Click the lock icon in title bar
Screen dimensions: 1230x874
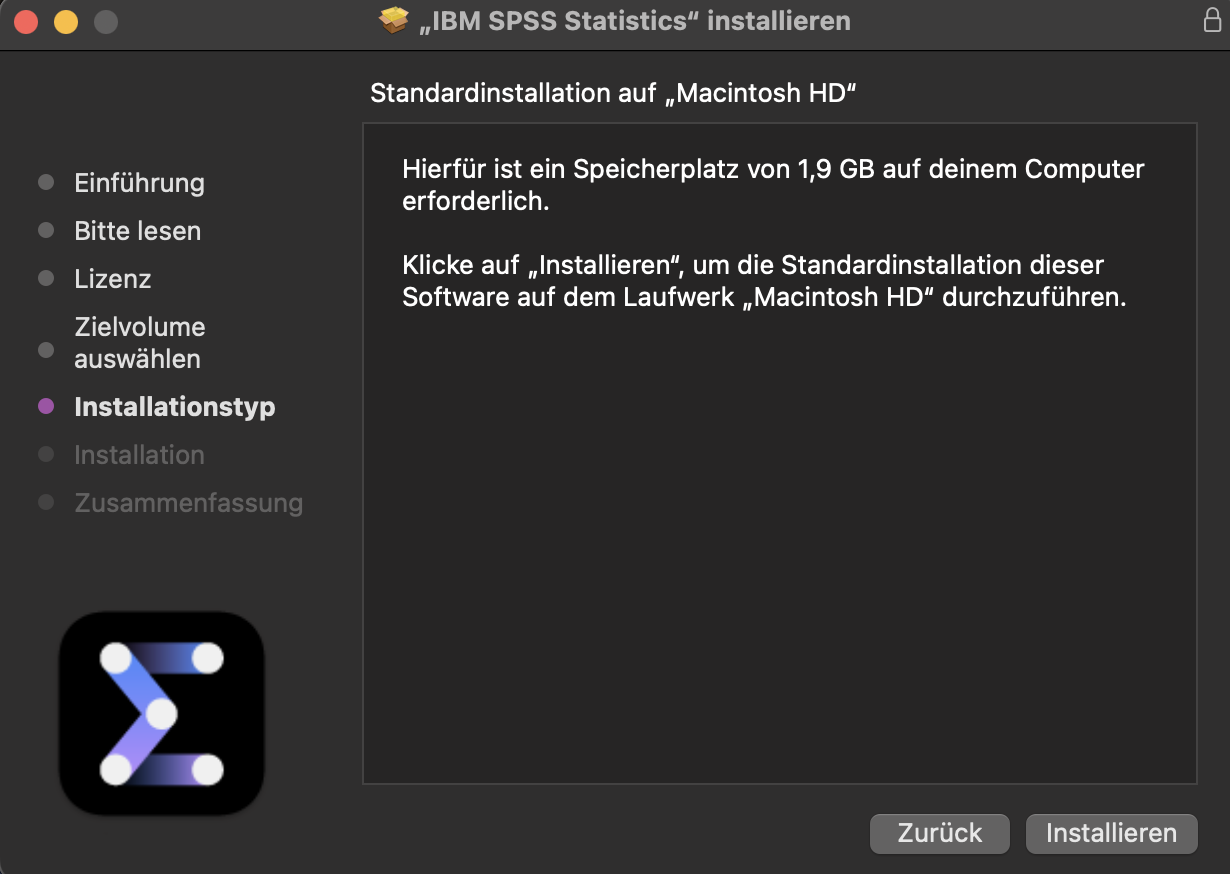pyautogui.click(x=1212, y=21)
